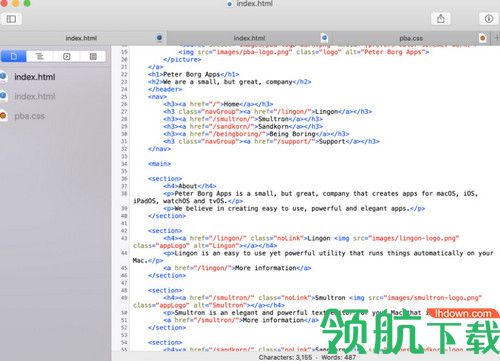Viewport: 500px width, 361px height.
Task: Click the <main> tag in code
Action: 159,164
